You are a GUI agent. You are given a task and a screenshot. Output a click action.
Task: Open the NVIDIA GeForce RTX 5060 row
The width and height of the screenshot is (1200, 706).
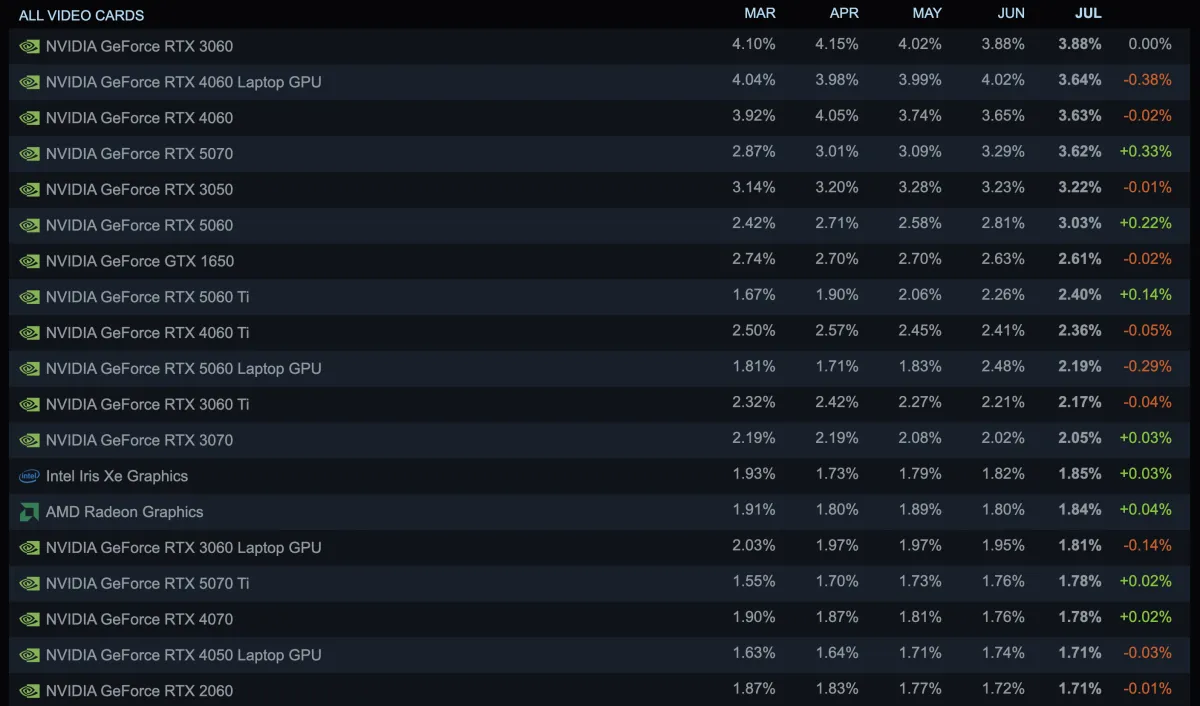pyautogui.click(x=600, y=225)
